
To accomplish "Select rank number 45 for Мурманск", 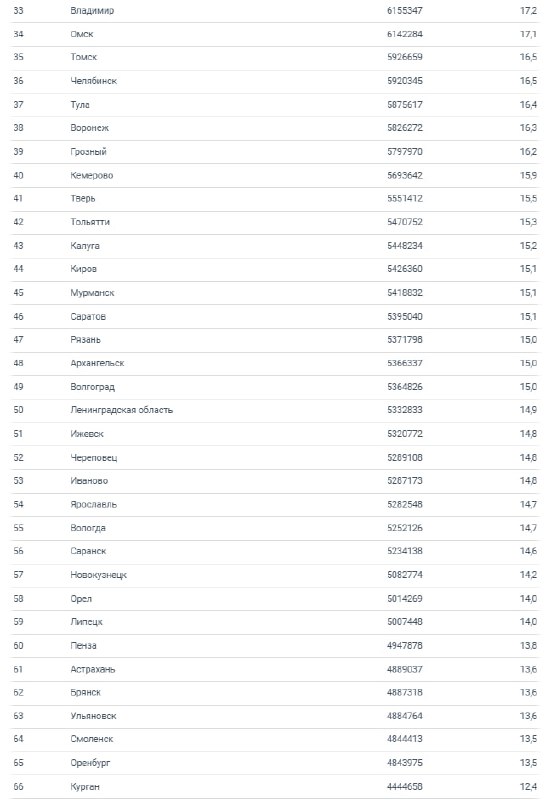I will (18, 293).
